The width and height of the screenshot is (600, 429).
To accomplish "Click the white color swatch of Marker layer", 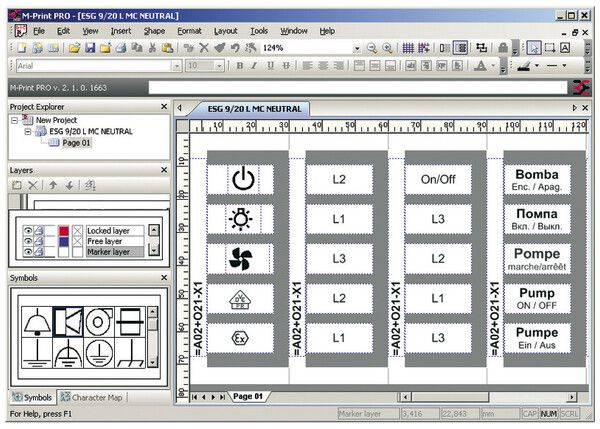I will pos(64,251).
